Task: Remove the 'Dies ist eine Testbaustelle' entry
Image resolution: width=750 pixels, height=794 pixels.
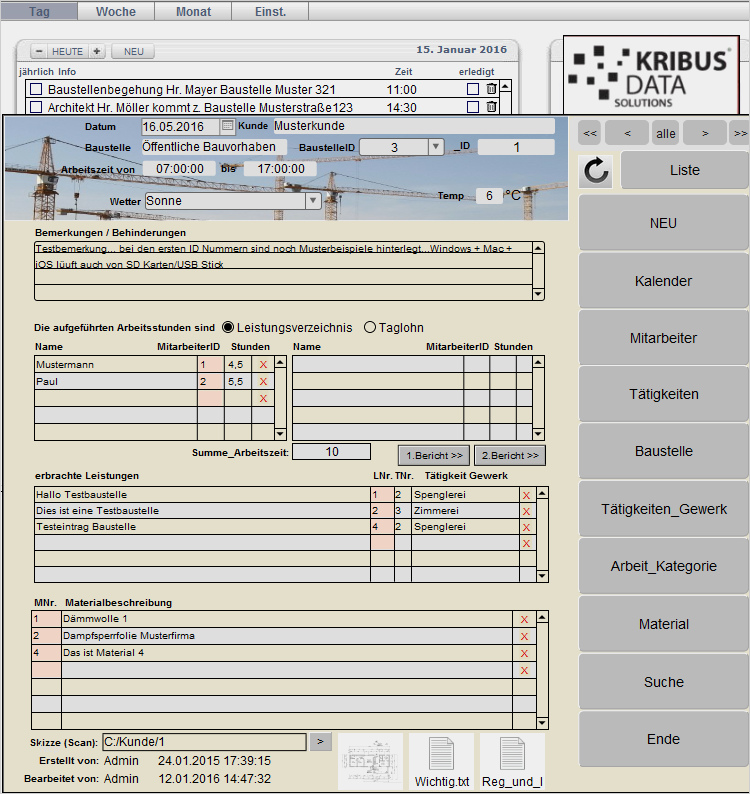Action: click(526, 511)
